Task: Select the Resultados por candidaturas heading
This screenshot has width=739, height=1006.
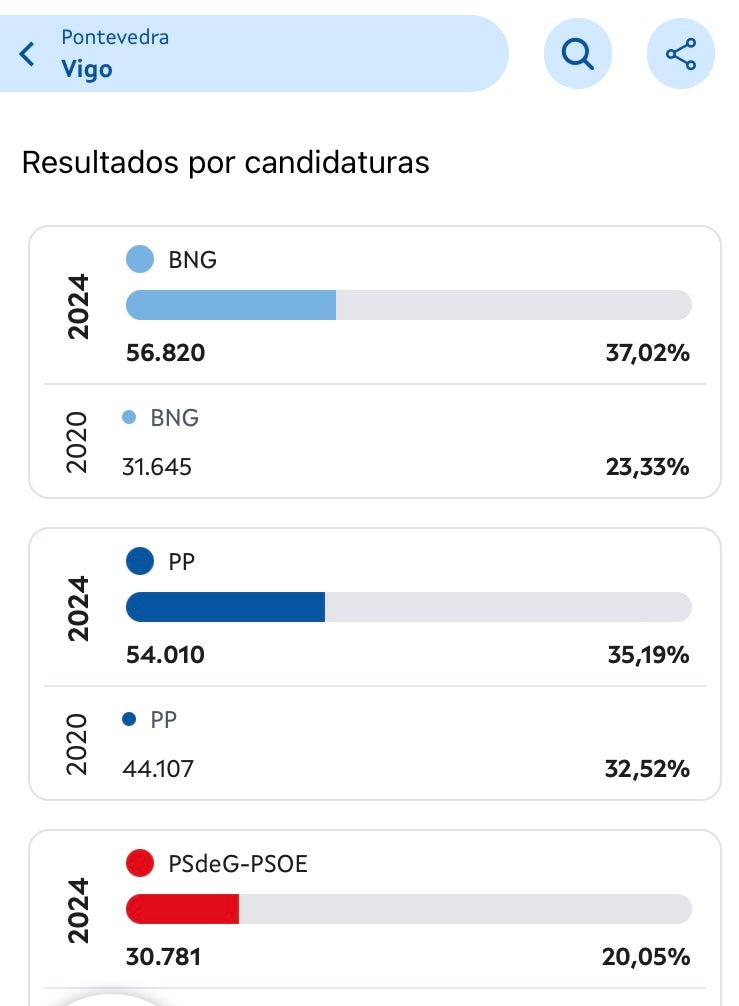Action: point(226,162)
